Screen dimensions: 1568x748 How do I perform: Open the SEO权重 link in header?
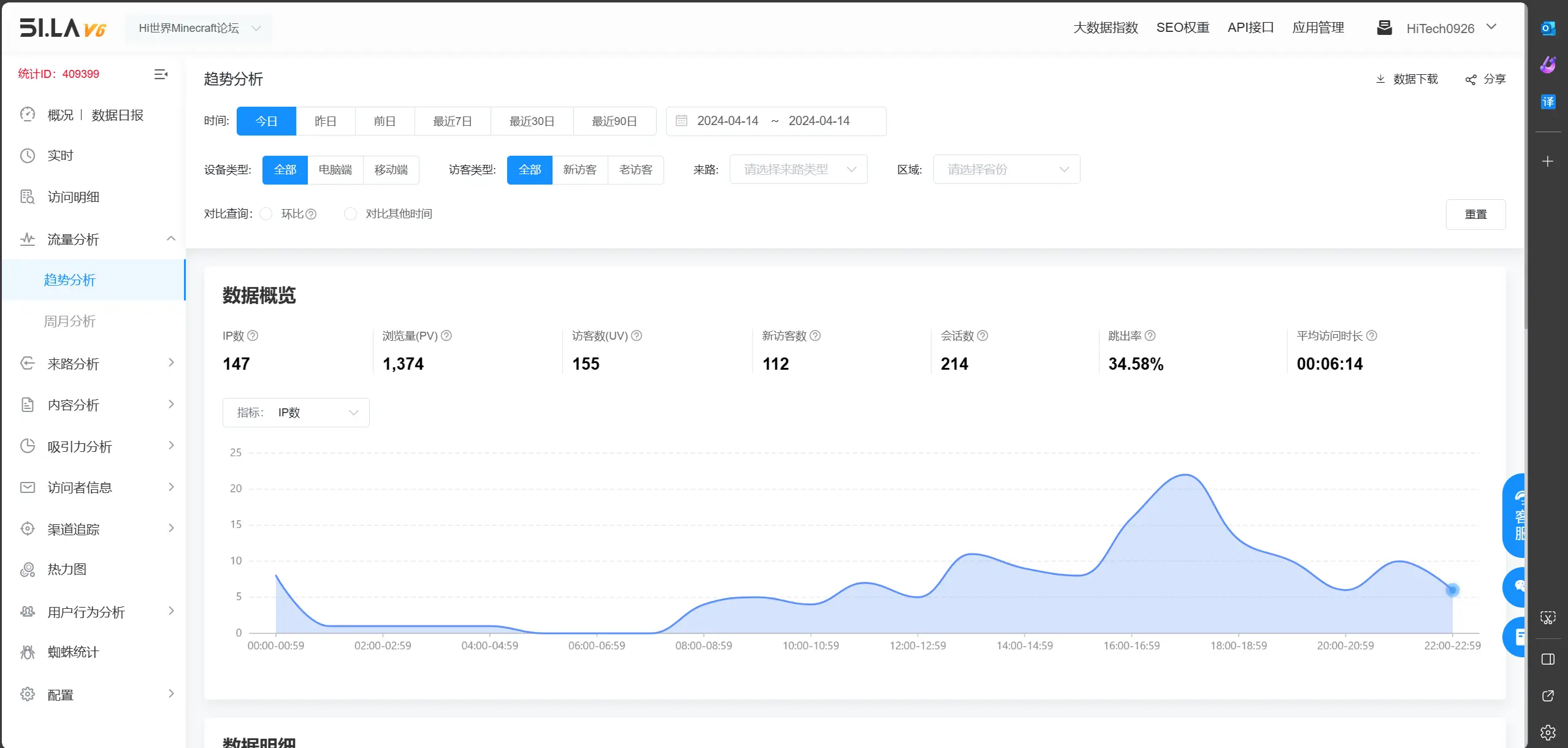1182,28
